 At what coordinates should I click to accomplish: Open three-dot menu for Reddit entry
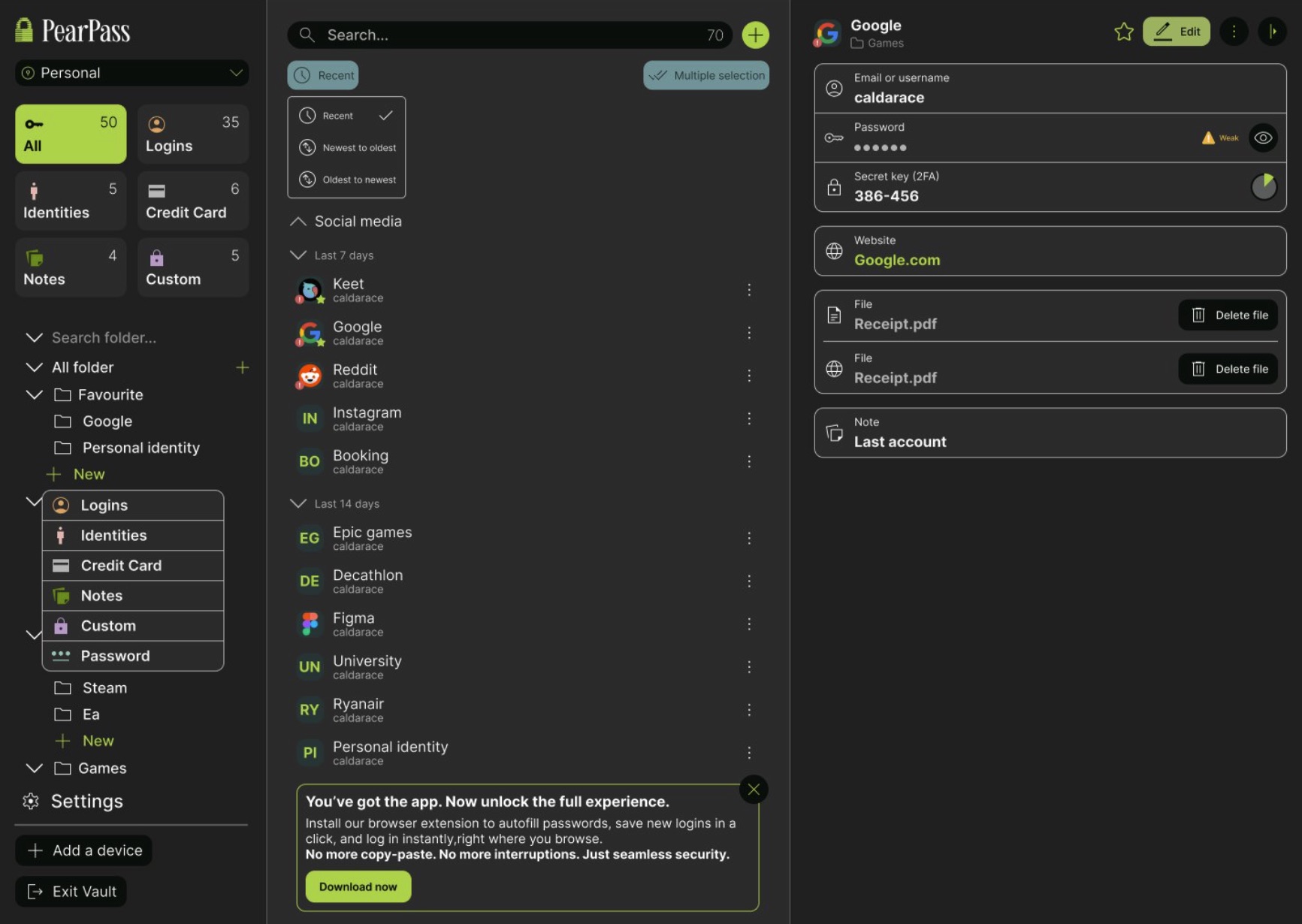tap(749, 376)
